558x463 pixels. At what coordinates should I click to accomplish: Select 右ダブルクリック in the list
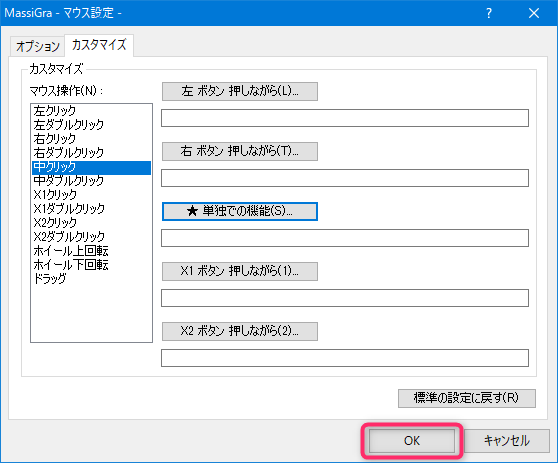pyautogui.click(x=91, y=153)
